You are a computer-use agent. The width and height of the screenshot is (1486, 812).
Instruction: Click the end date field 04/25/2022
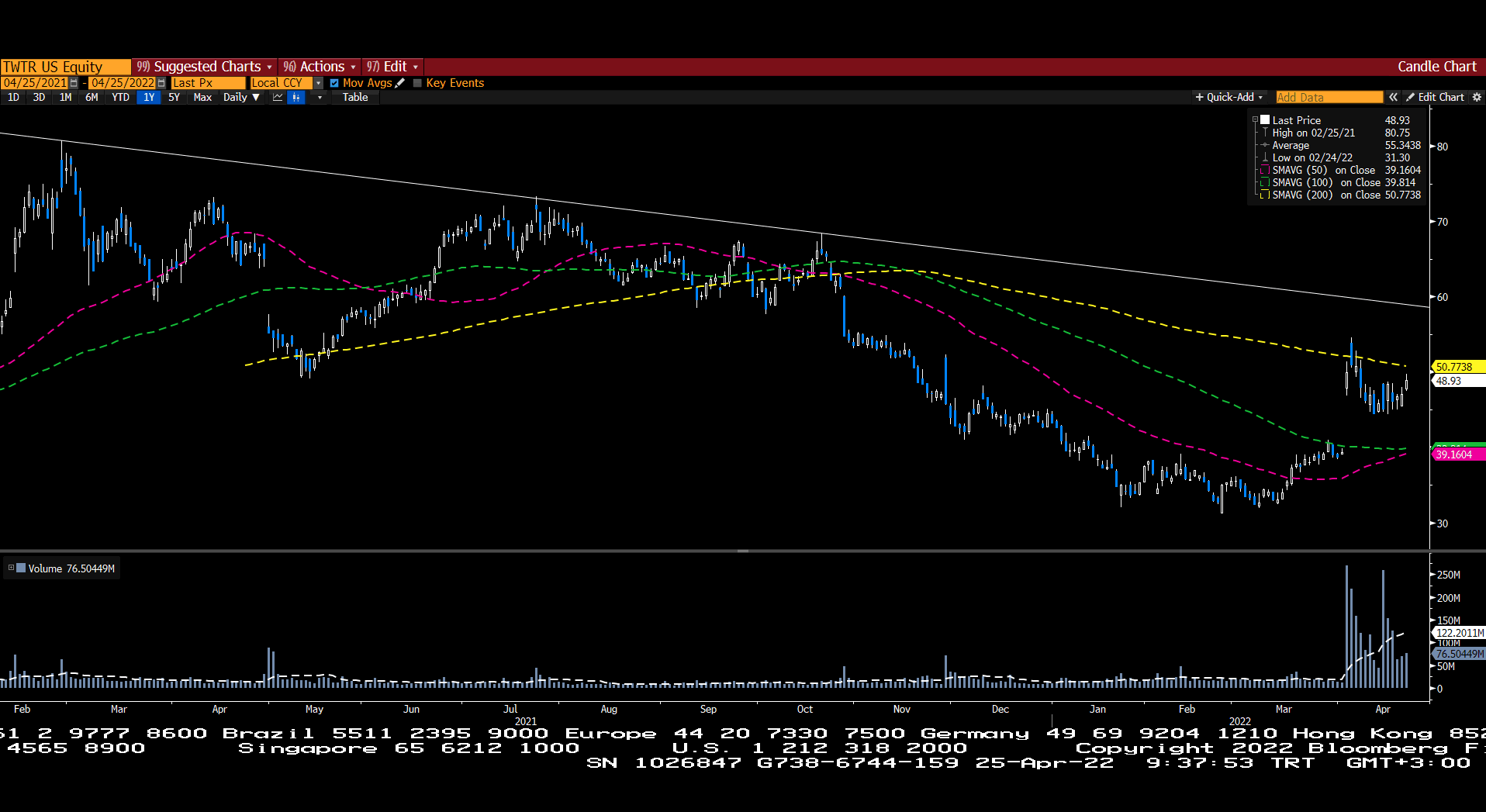[123, 83]
